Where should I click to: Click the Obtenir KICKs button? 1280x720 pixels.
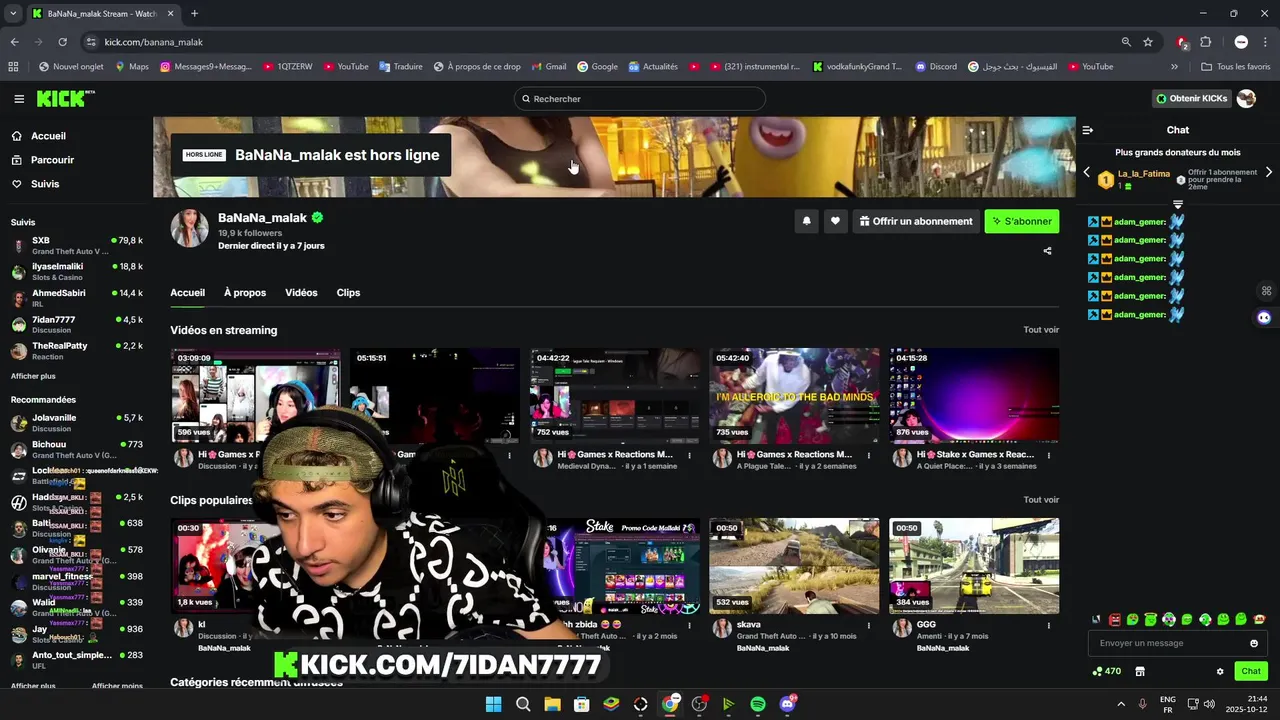click(1192, 99)
